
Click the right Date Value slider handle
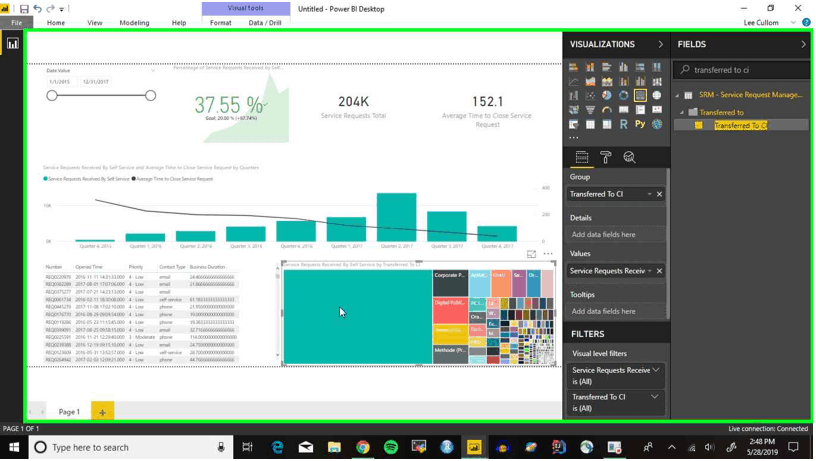tap(150, 95)
